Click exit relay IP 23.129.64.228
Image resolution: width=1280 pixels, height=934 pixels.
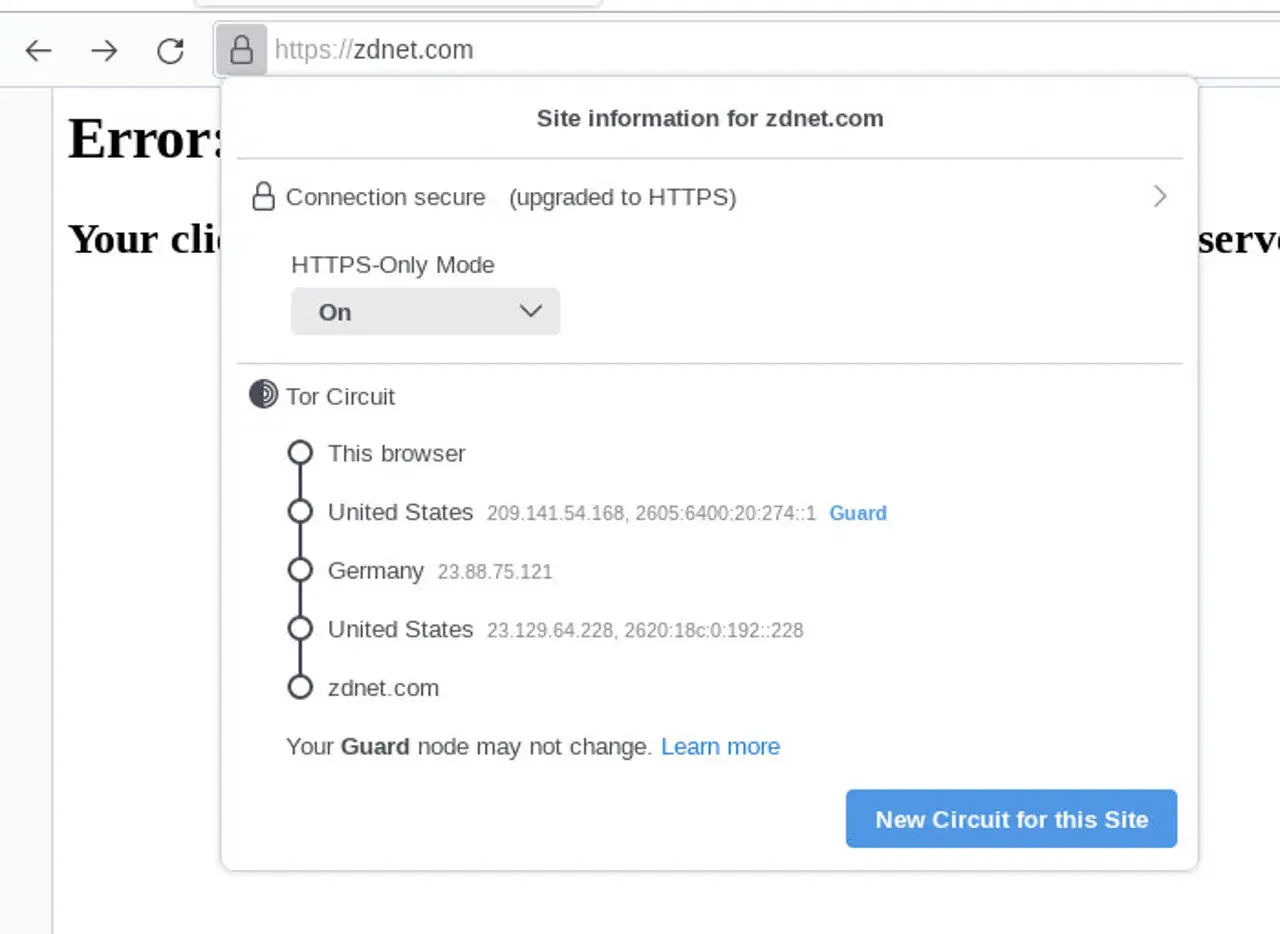(x=550, y=630)
